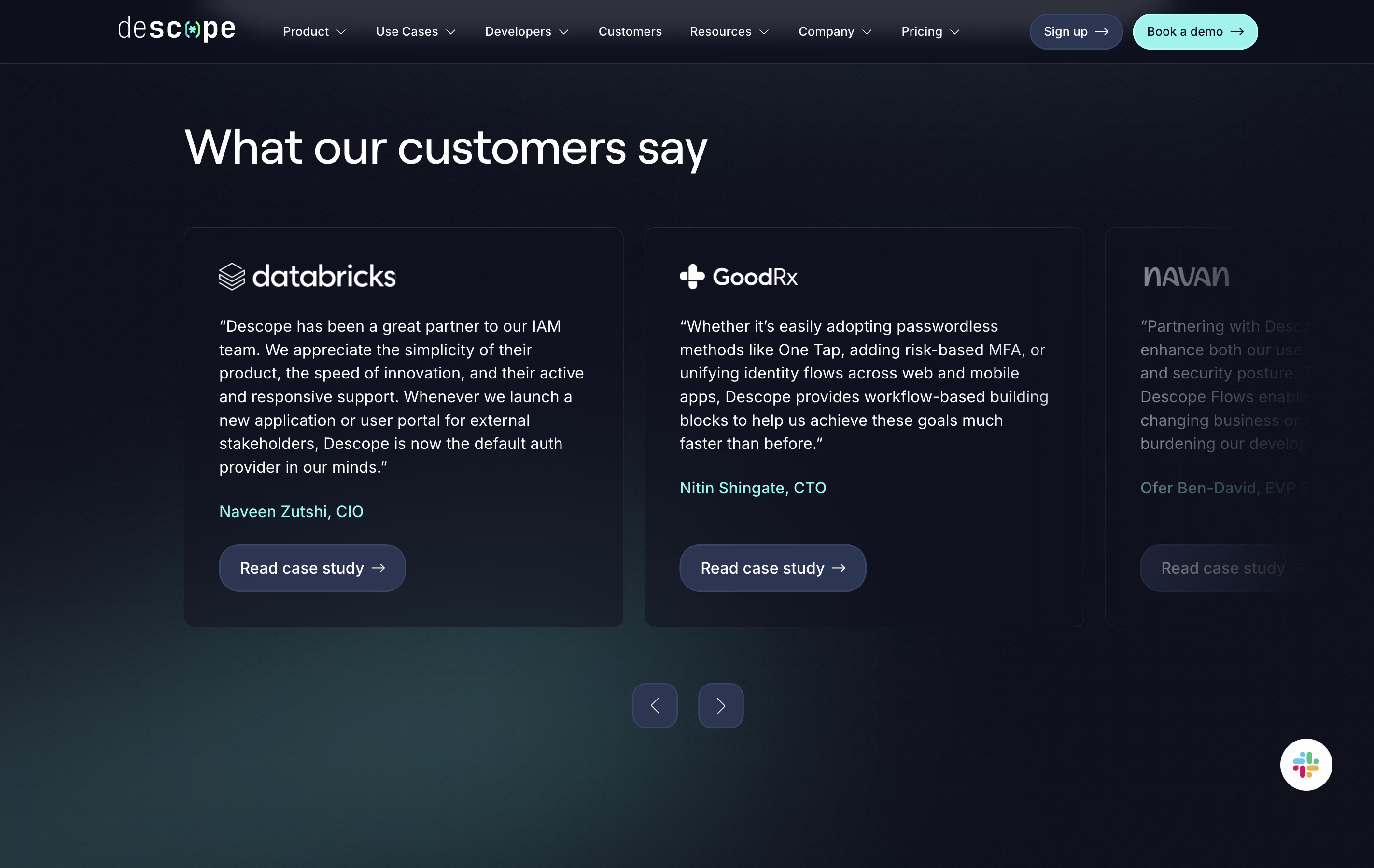
Task: Click Book a demo button
Action: pos(1195,32)
